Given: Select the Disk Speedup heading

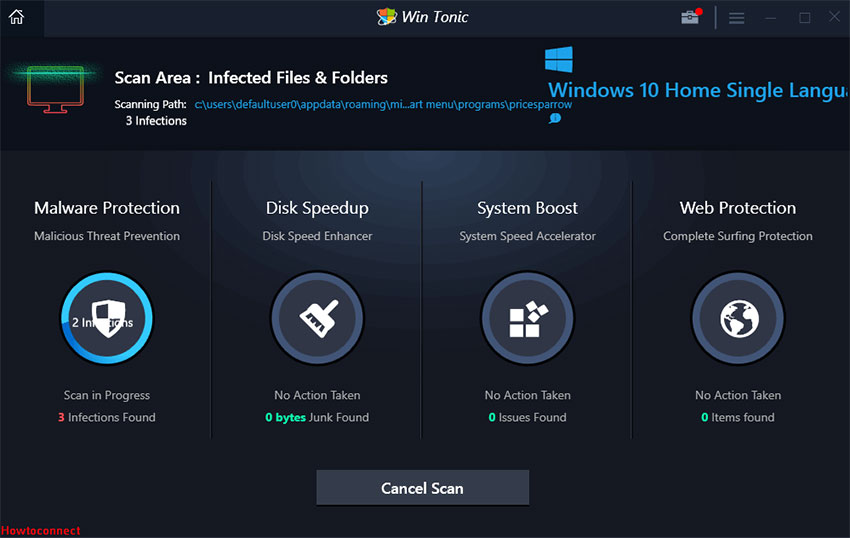Looking at the screenshot, I should [x=317, y=208].
